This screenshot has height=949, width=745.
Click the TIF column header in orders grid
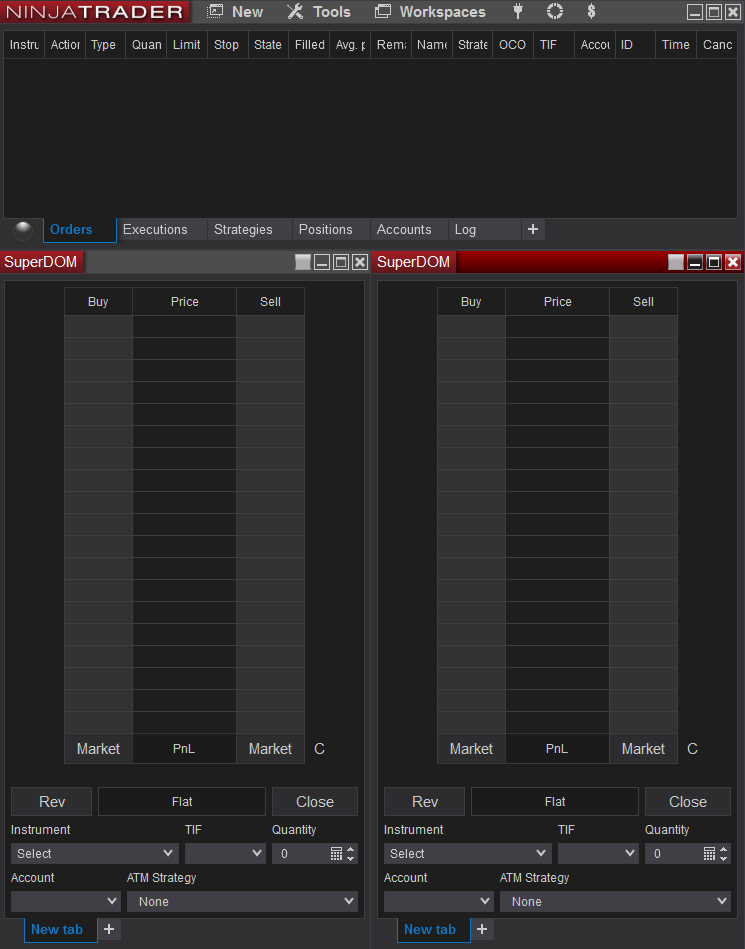coord(553,45)
